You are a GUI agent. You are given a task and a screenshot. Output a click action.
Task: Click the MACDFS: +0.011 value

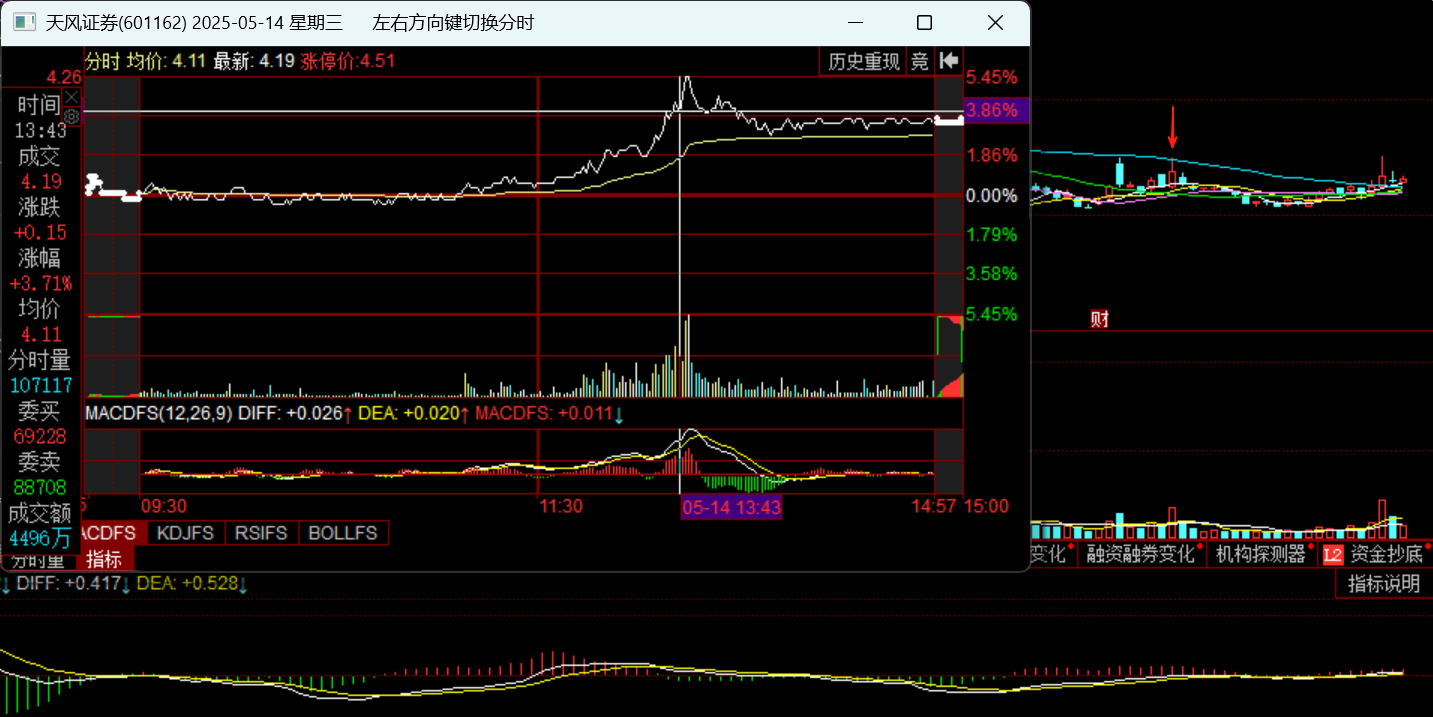click(x=544, y=413)
